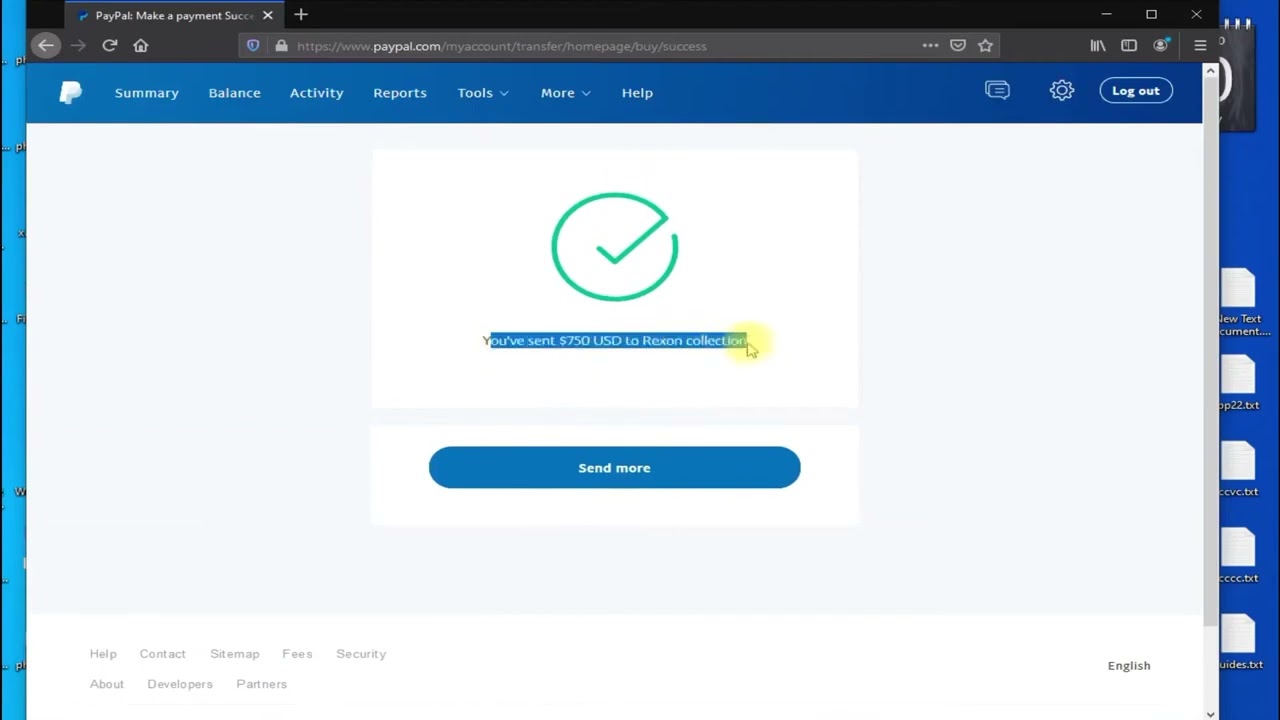
Task: Go to the browser Home page
Action: 141,45
